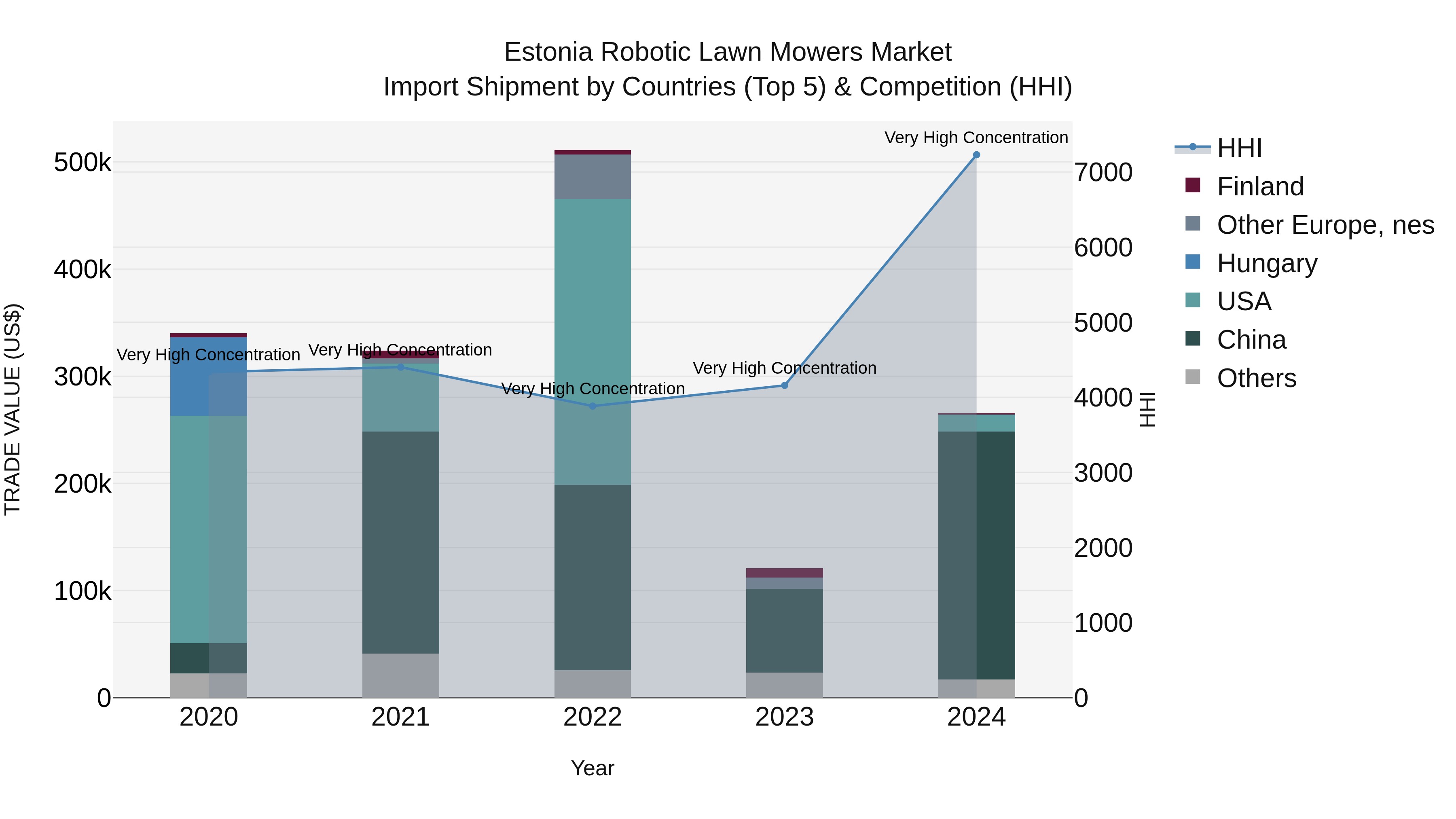Click the 2021 x-axis label
Viewport: 1456px width, 819px height.
click(x=401, y=717)
